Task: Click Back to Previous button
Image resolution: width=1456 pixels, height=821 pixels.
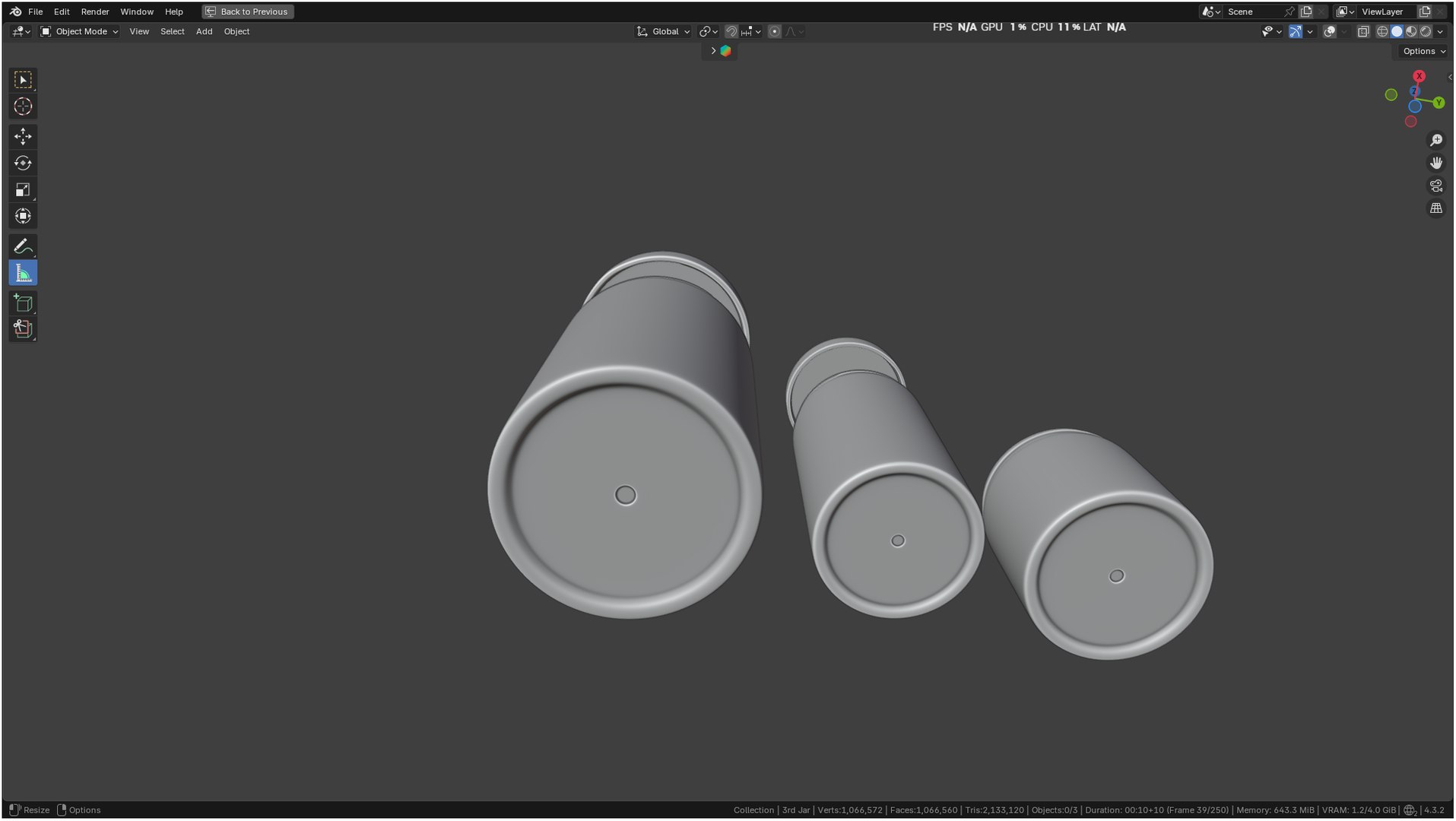Action: [248, 11]
